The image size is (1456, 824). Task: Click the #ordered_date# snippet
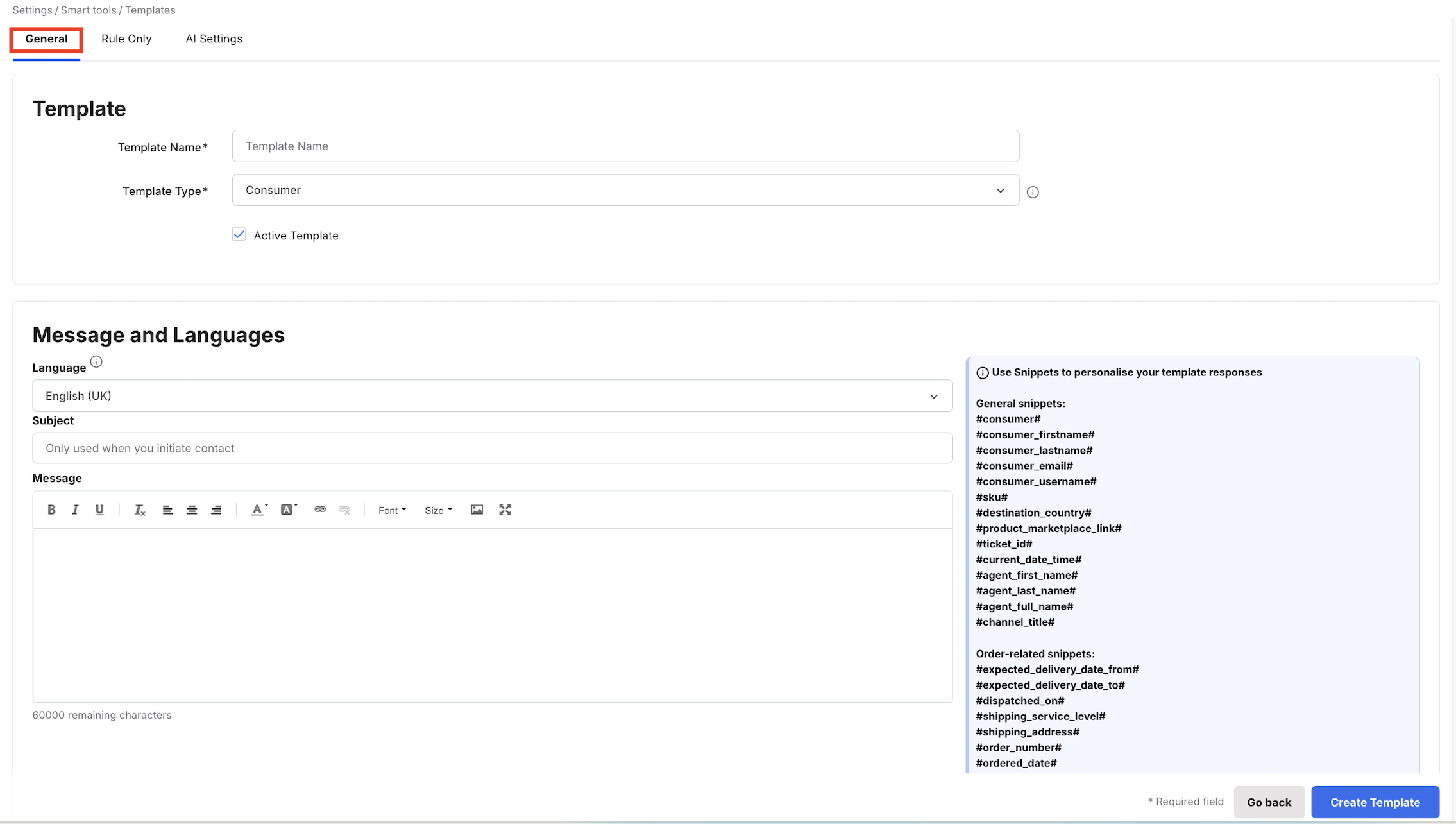[1016, 763]
